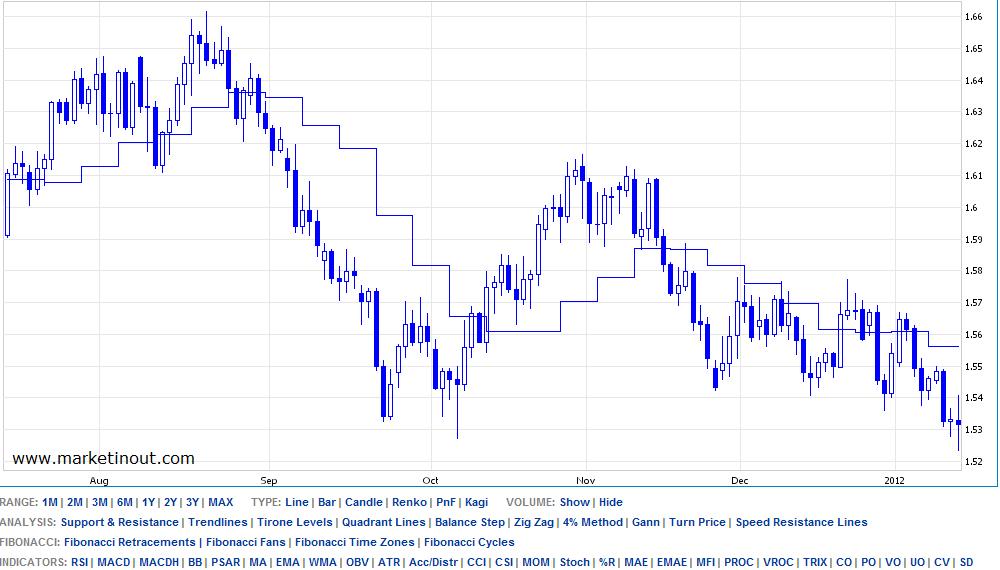Screen dimensions: 1000x570
Task: Add the PO indicator
Action: pyautogui.click(x=869, y=562)
